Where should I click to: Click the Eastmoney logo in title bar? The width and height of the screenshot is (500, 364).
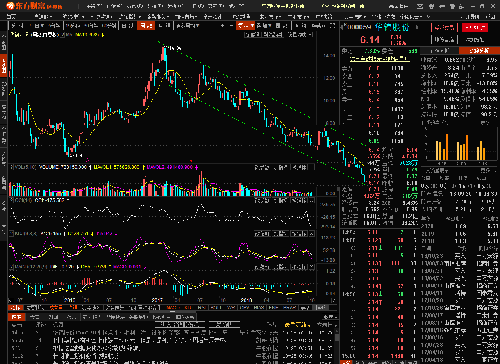pyautogui.click(x=34, y=6)
